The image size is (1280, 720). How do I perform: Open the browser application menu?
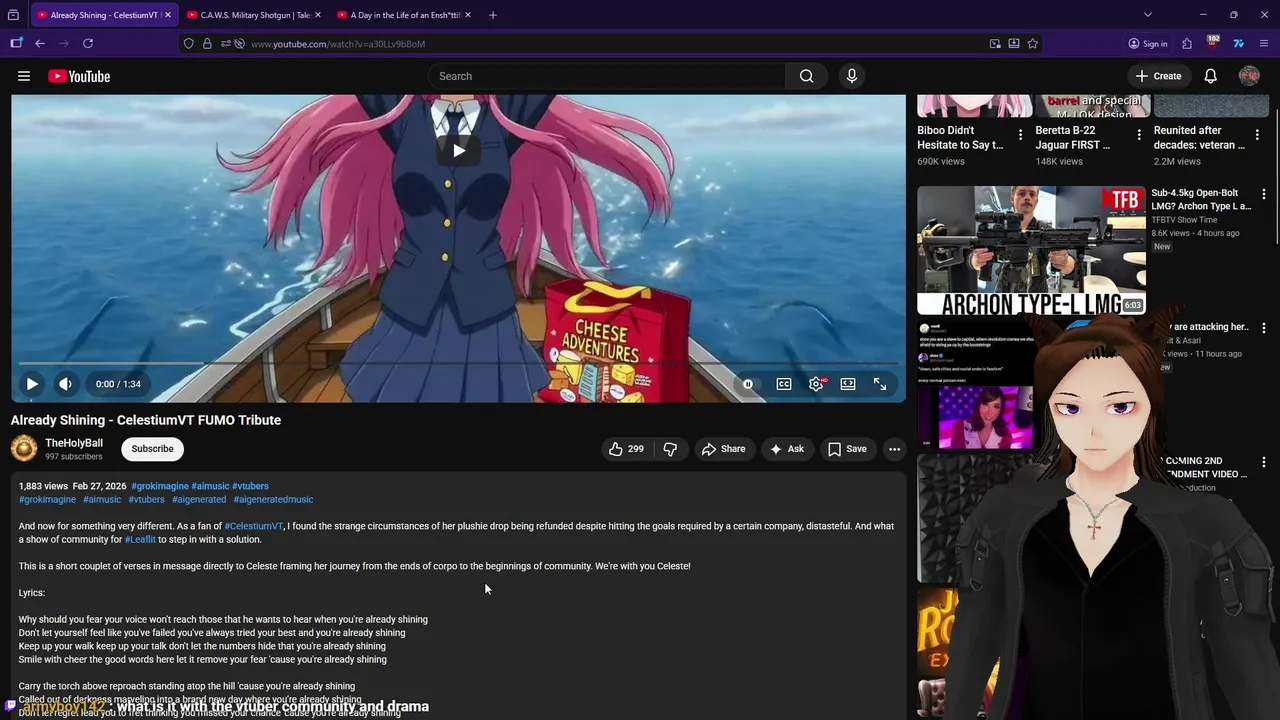pos(1265,43)
